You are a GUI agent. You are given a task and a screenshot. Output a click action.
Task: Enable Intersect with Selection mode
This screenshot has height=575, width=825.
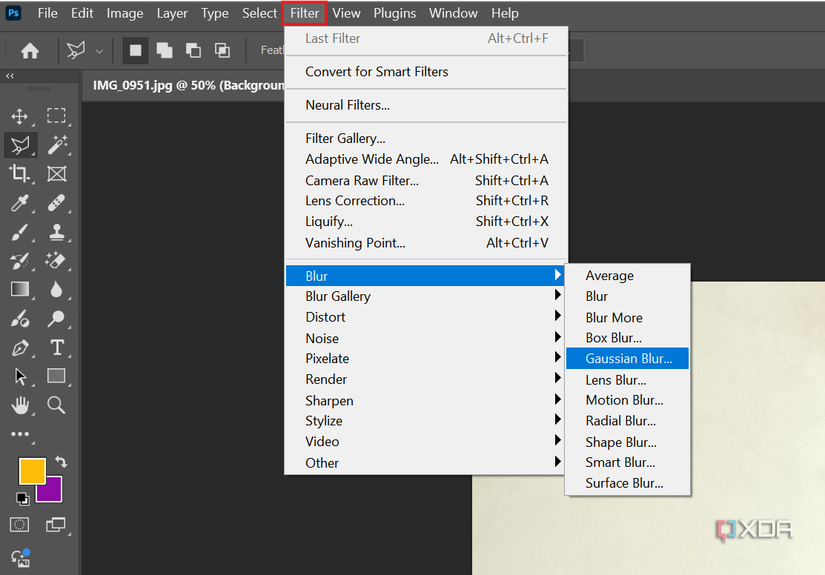(223, 51)
